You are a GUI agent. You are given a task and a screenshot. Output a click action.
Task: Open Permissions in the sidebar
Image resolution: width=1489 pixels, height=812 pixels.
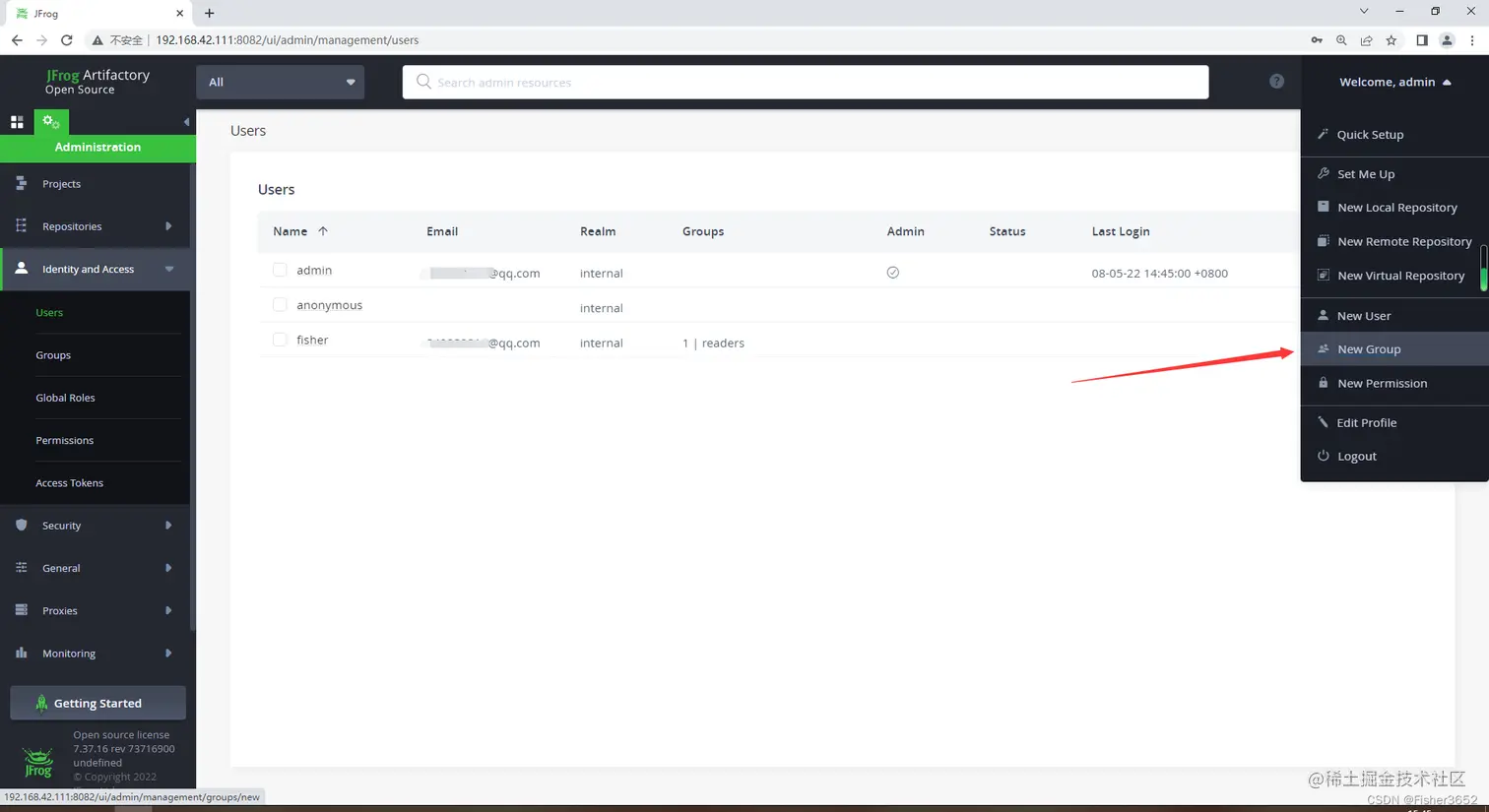tap(64, 440)
